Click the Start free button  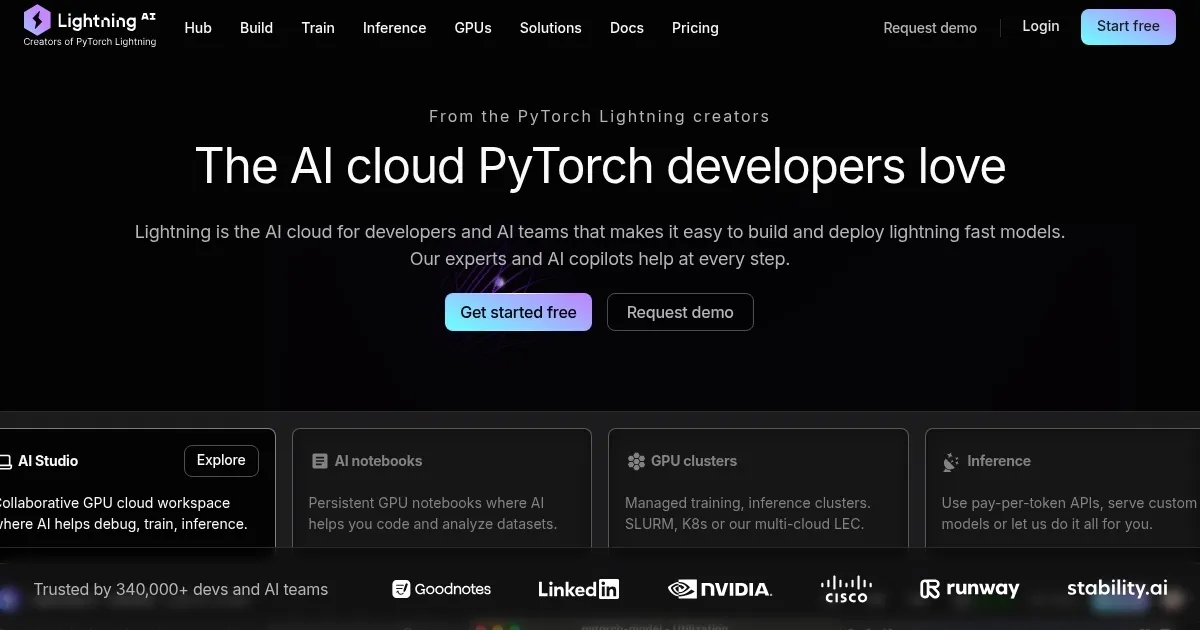pos(1128,26)
